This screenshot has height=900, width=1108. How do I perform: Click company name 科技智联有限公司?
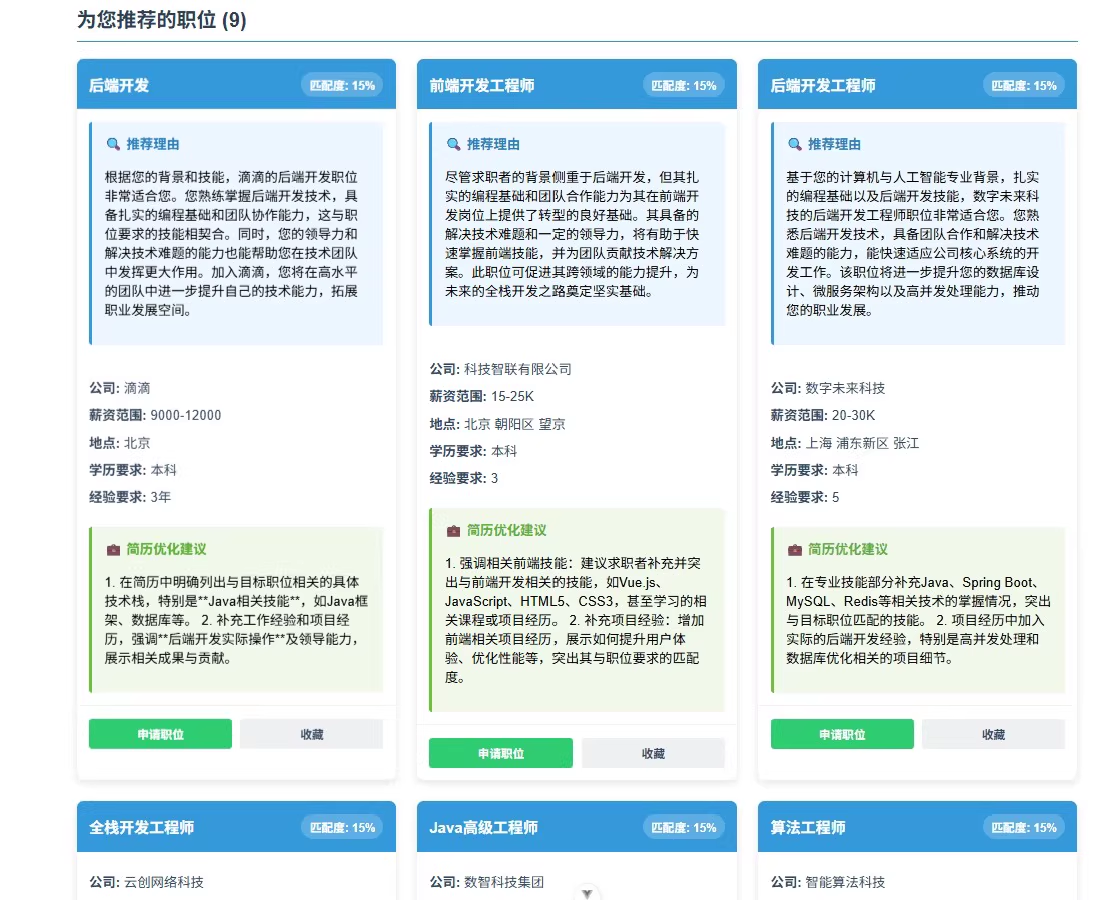click(518, 369)
